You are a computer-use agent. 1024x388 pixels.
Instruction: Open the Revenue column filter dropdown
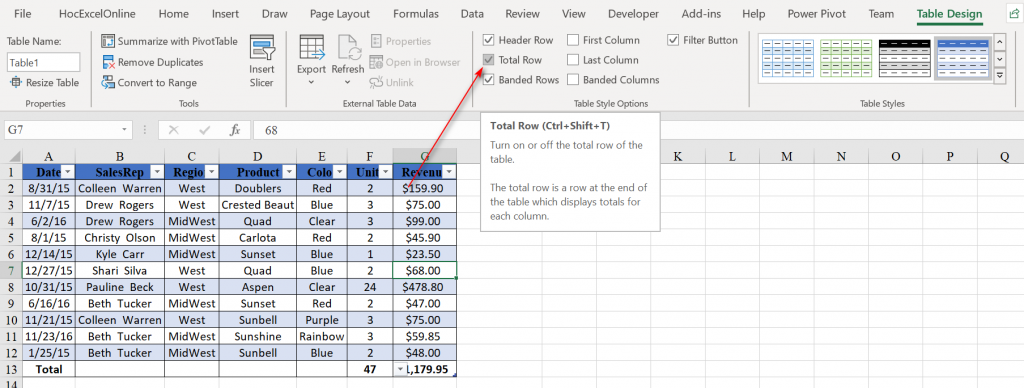(x=449, y=171)
